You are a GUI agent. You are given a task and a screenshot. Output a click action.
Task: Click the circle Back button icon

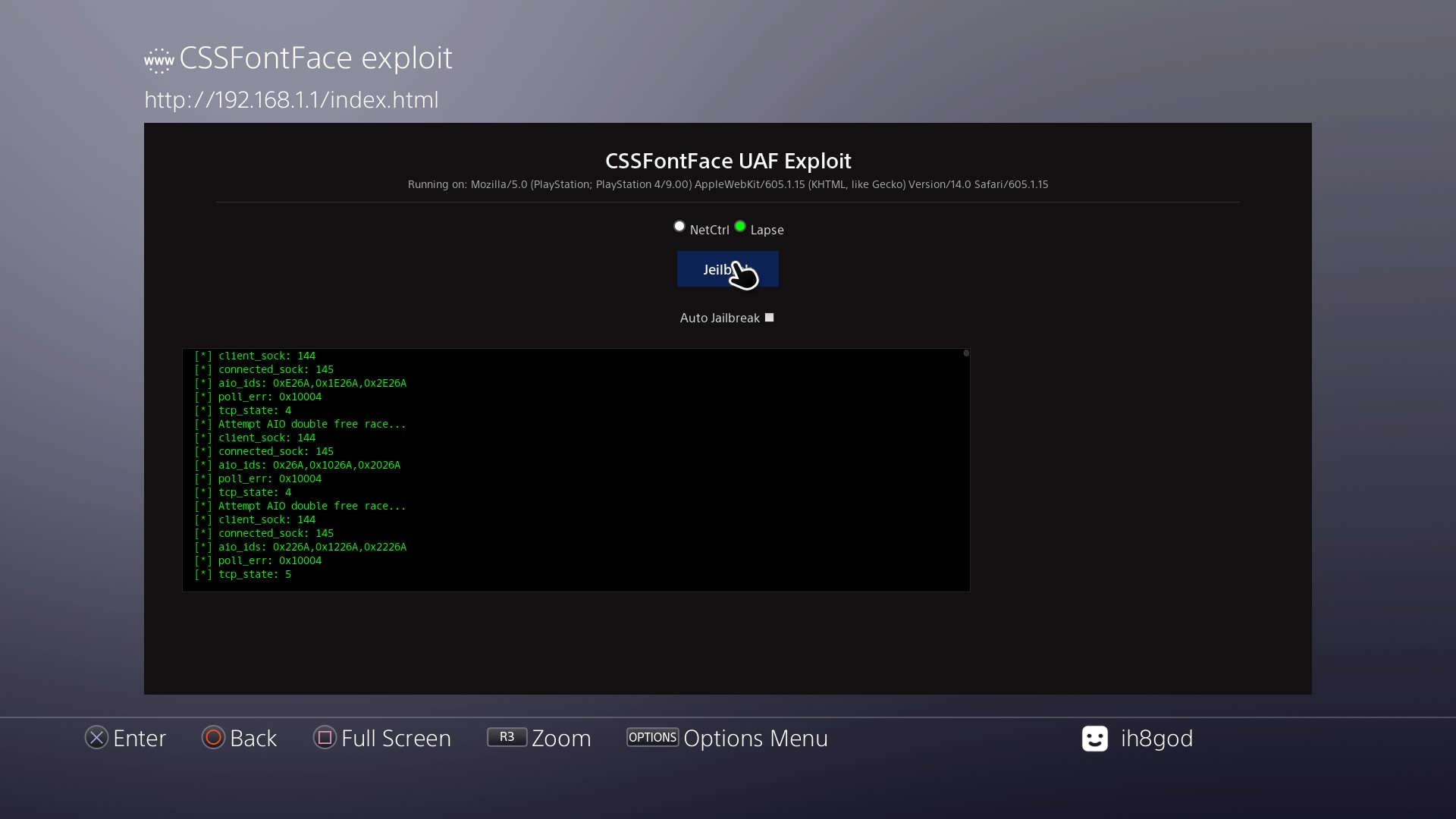(213, 737)
